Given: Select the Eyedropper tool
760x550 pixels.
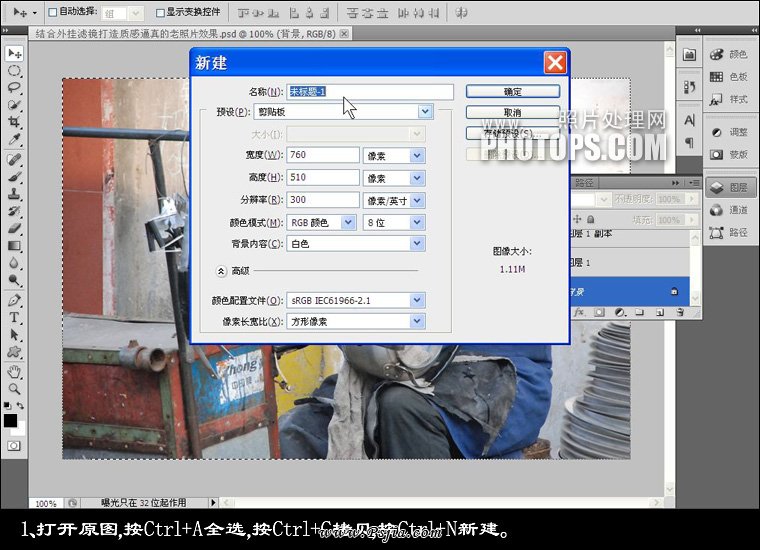Looking at the screenshot, I should (14, 140).
